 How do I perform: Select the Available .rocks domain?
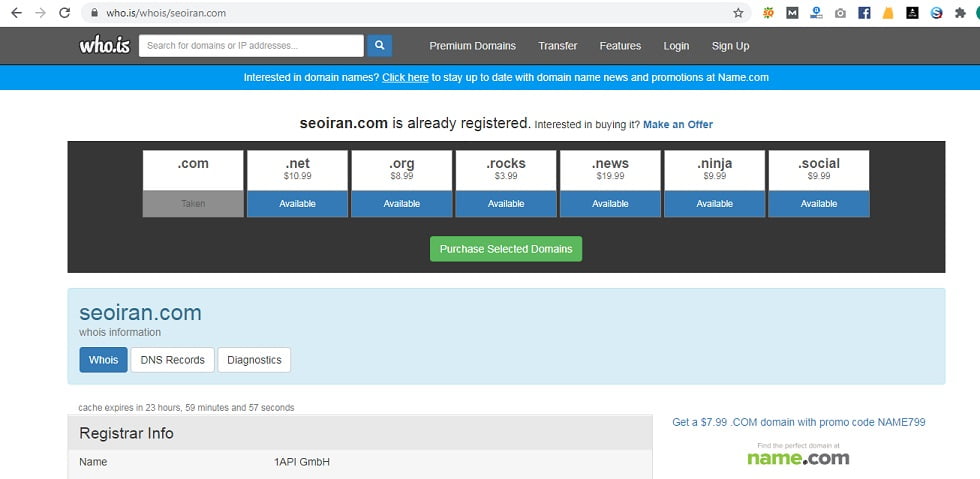pyautogui.click(x=506, y=204)
